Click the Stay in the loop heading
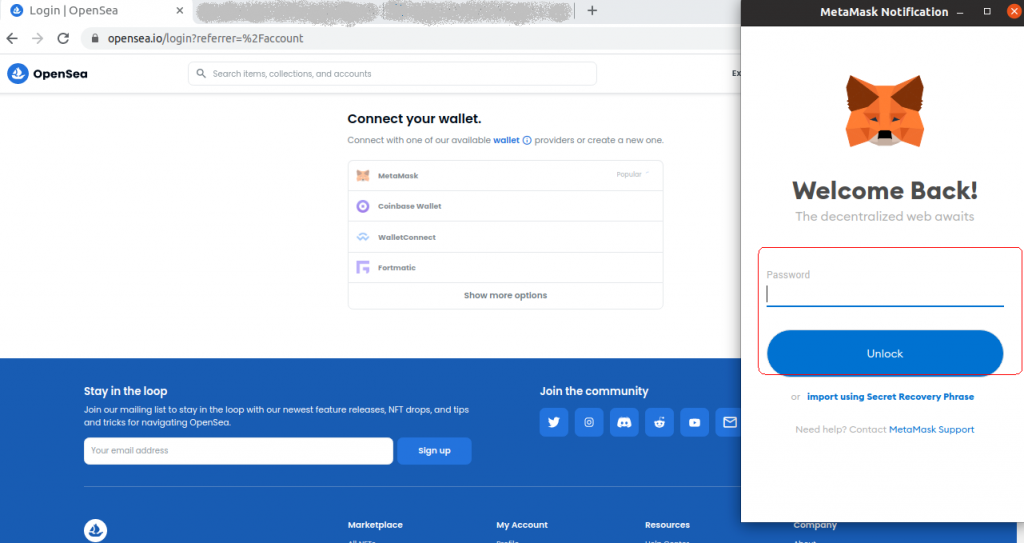1024x543 pixels. coord(125,391)
